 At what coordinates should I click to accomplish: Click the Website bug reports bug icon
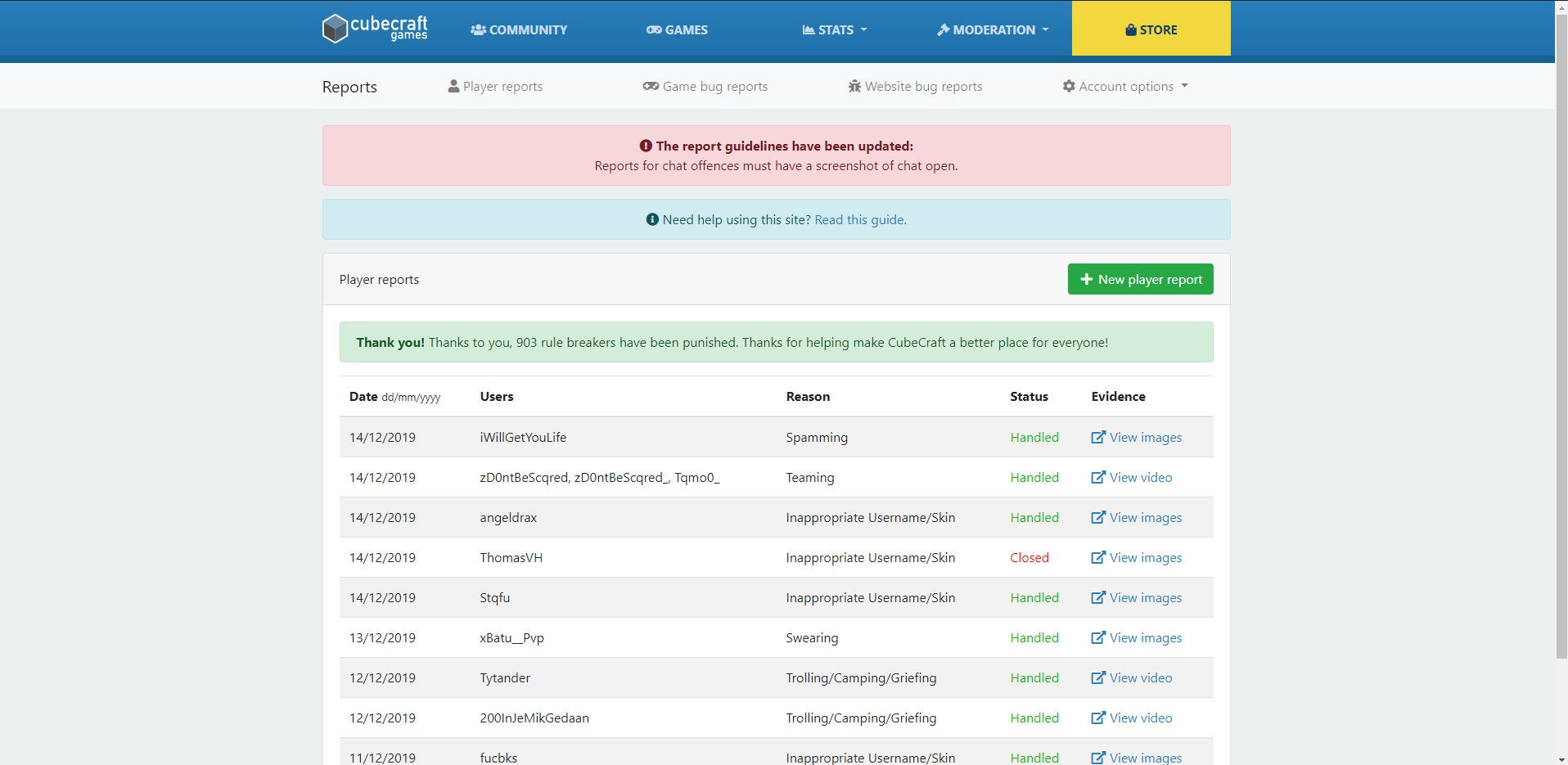pos(854,86)
